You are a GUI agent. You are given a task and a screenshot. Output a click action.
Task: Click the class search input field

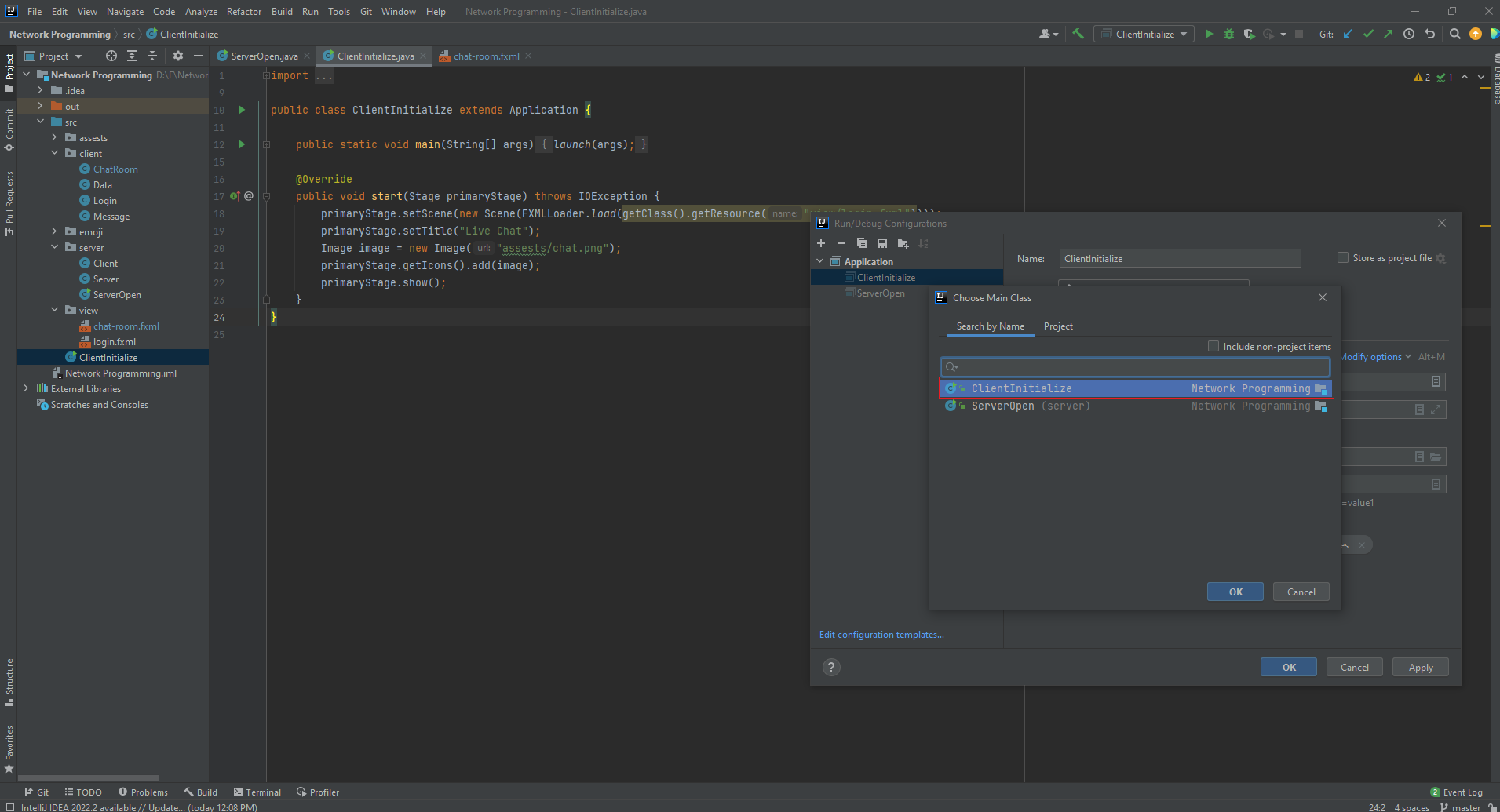pos(1135,366)
